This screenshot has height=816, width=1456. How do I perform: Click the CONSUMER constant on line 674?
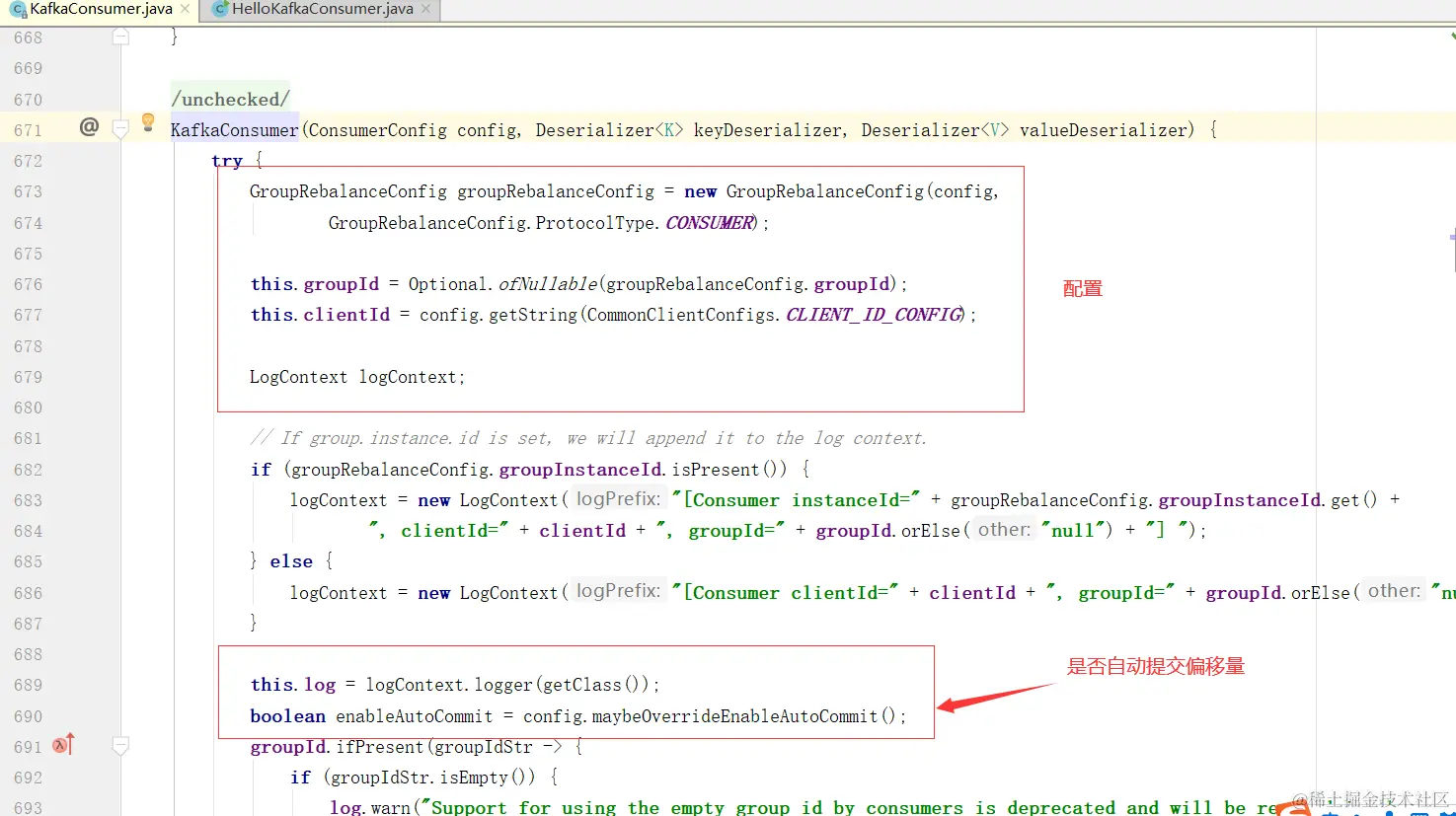coord(709,223)
